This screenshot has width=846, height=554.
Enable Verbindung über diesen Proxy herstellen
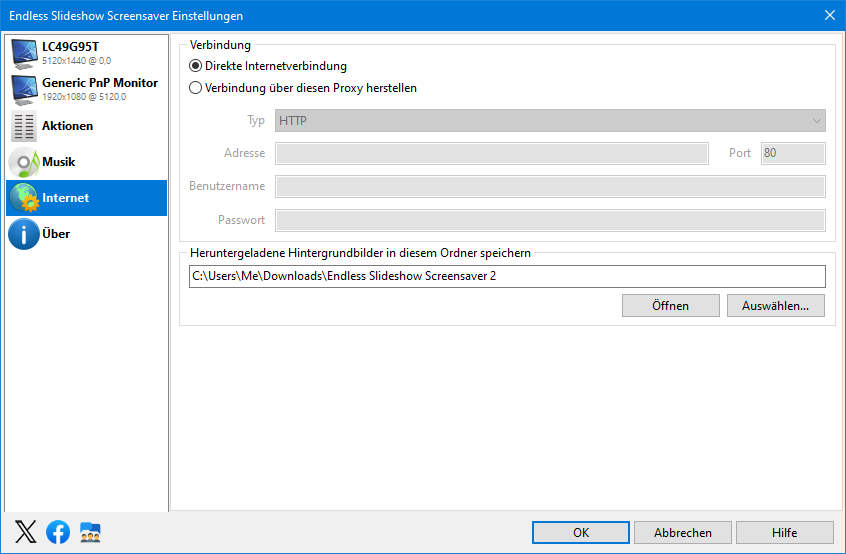195,88
